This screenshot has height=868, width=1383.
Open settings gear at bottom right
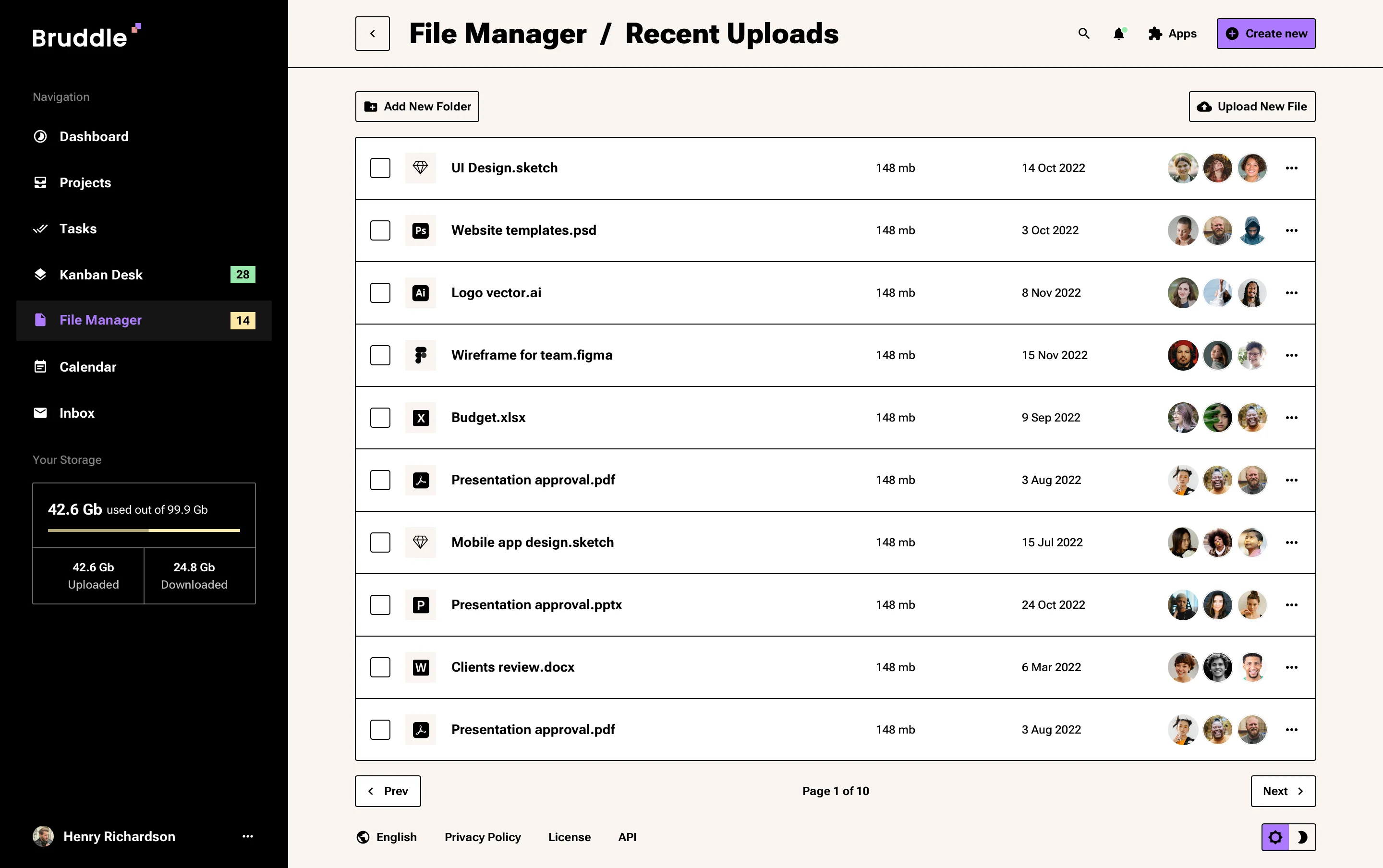click(1275, 837)
